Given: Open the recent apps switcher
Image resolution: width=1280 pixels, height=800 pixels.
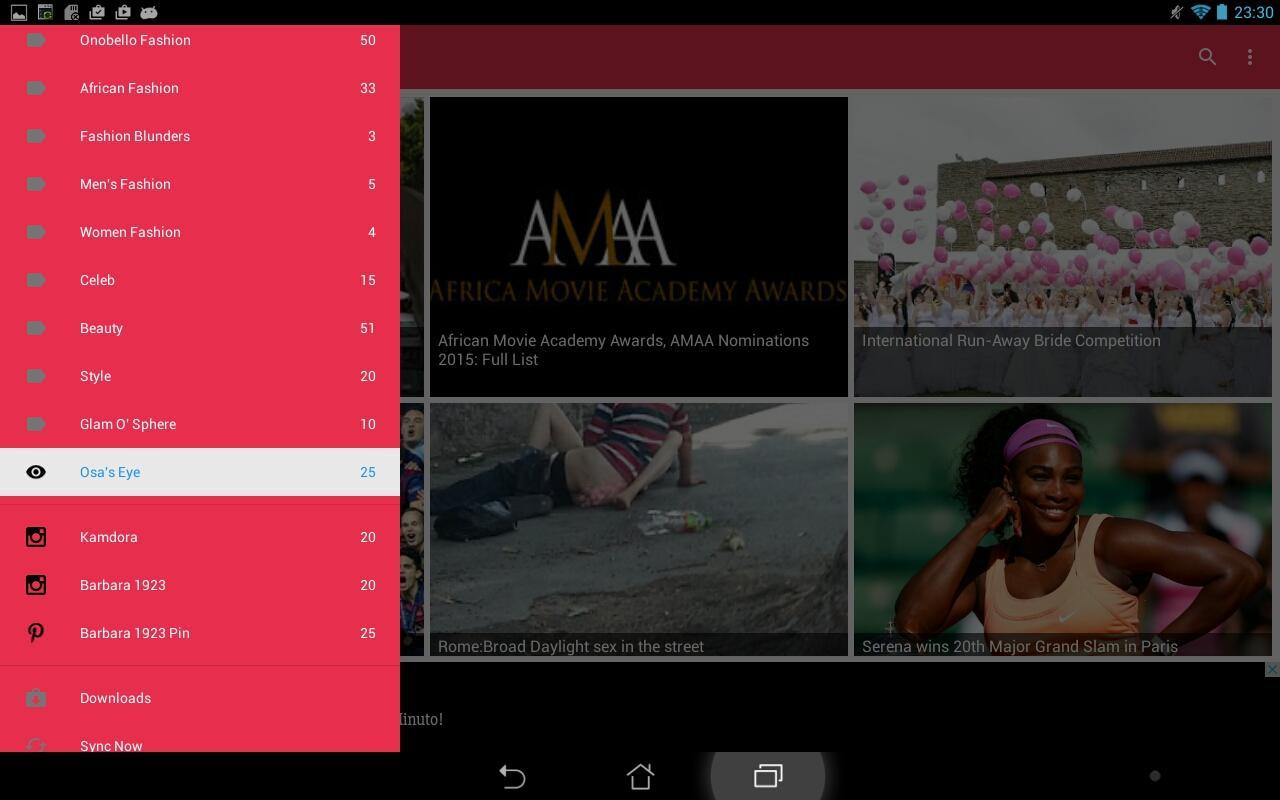Looking at the screenshot, I should point(767,776).
